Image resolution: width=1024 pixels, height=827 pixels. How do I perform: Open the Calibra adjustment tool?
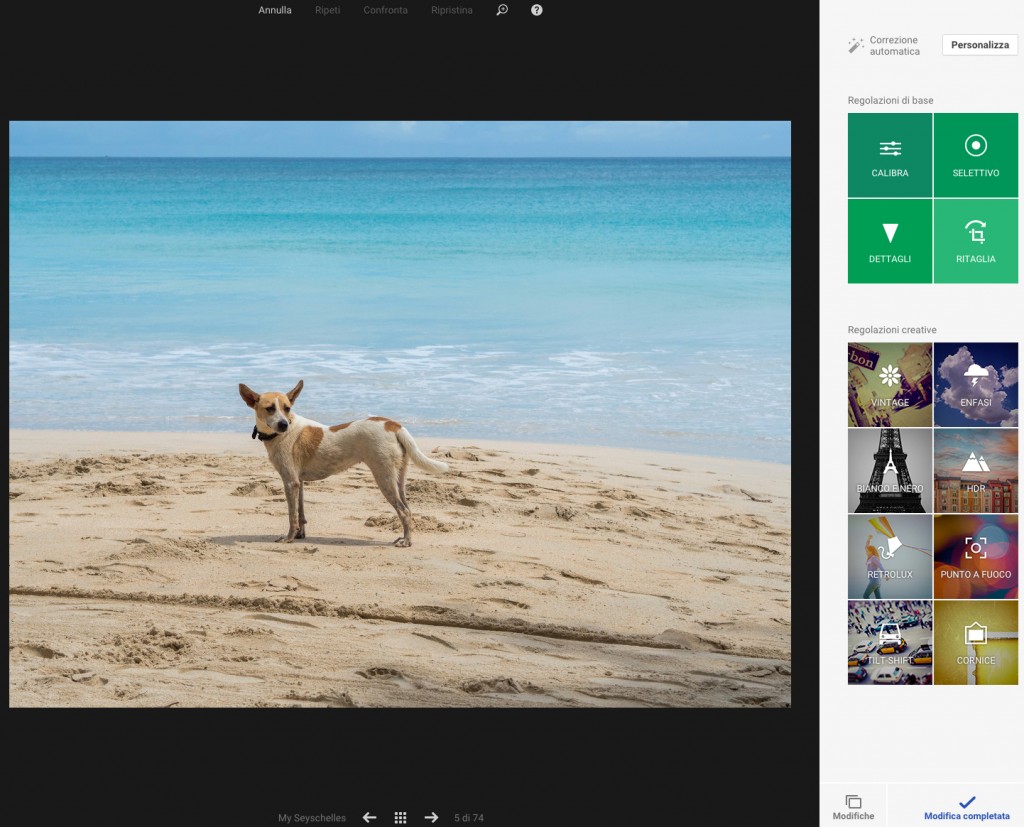889,155
